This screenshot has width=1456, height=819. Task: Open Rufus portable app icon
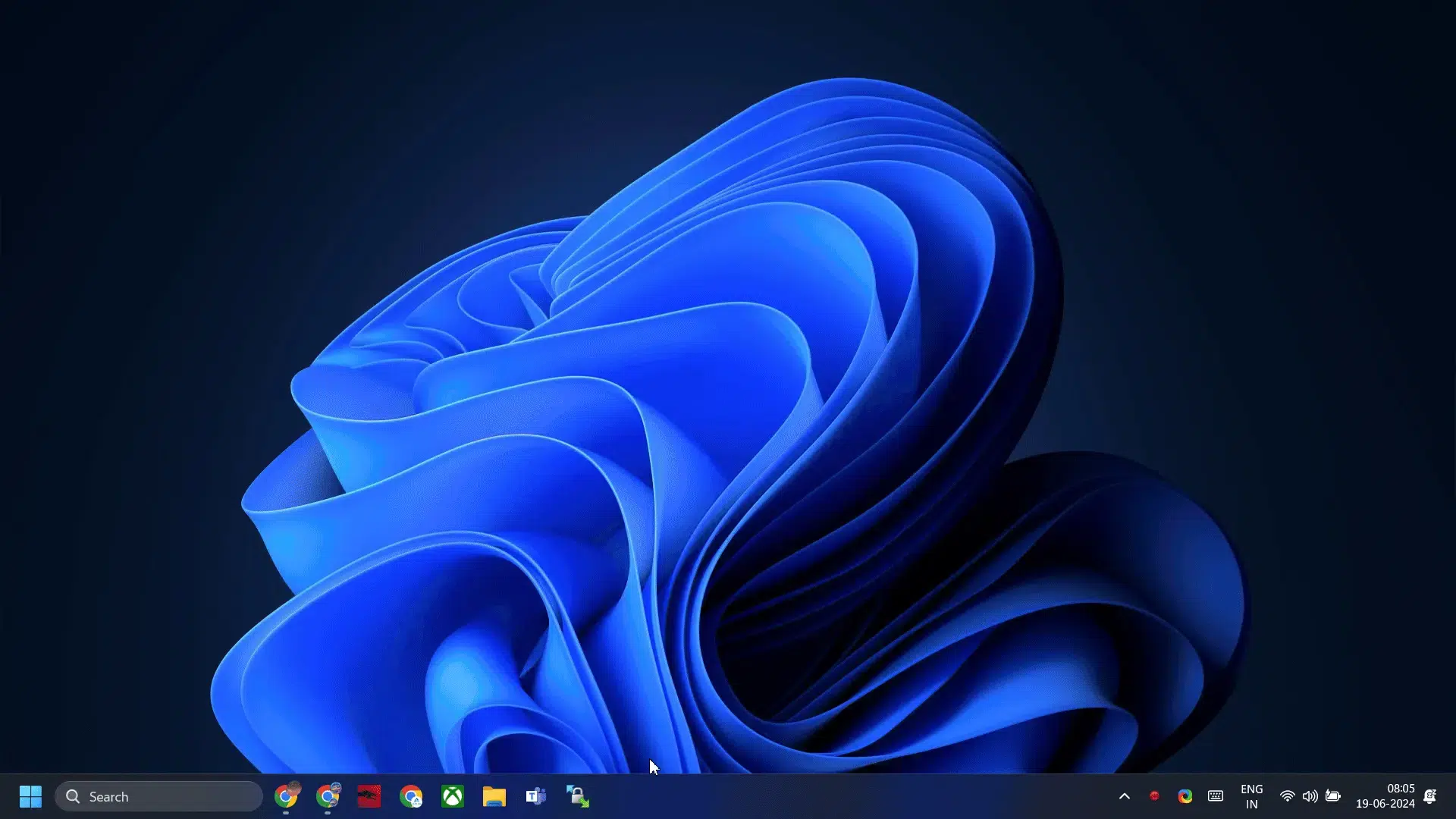pos(577,796)
